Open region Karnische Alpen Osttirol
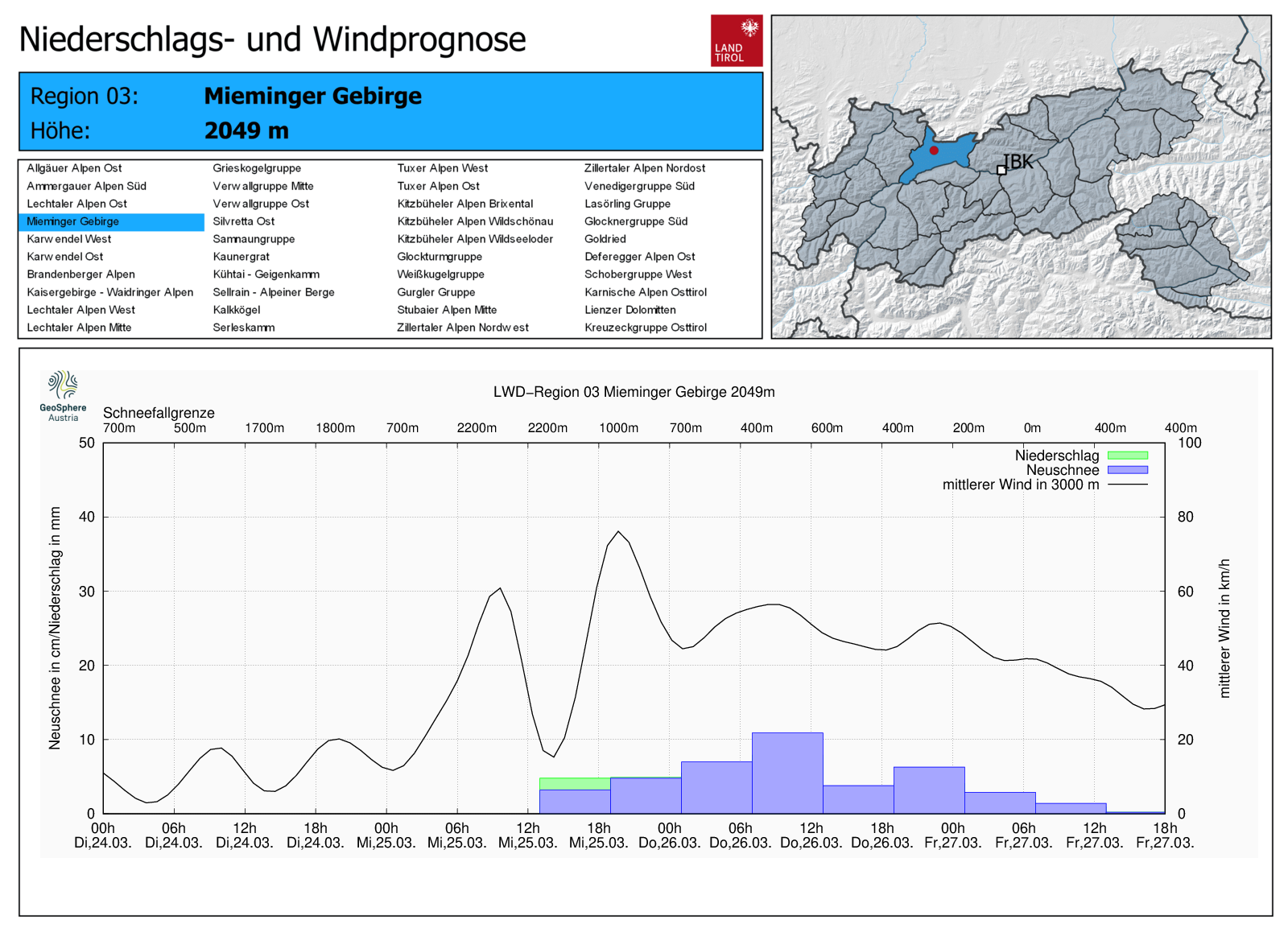Viewport: 1288px width, 928px height. tap(646, 292)
